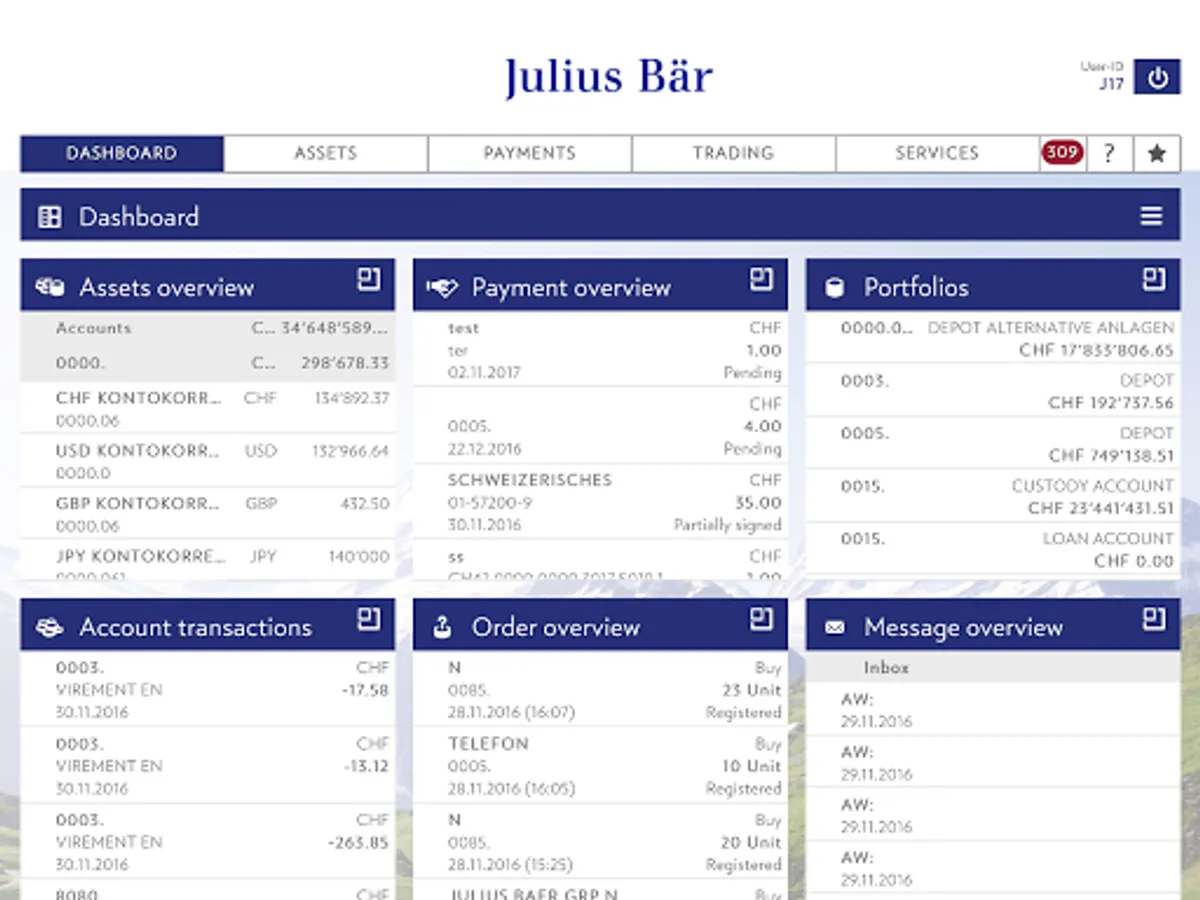Click the database icon in Portfolios
The width and height of the screenshot is (1200, 900).
tap(834, 288)
